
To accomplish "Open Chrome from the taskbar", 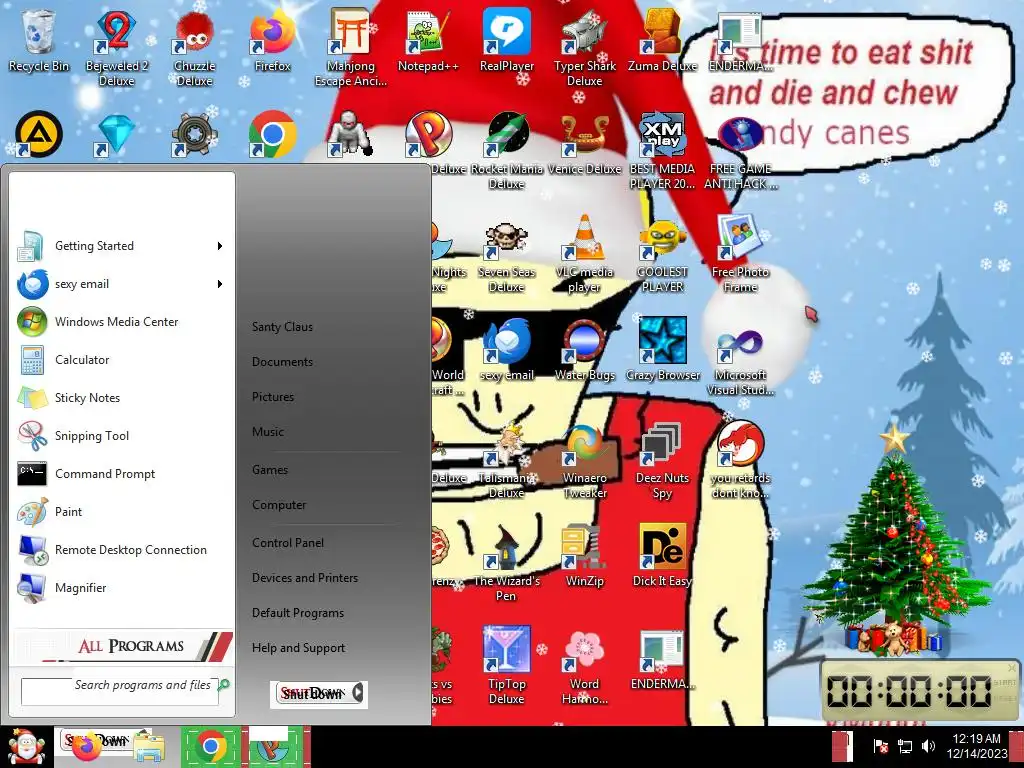I will pos(210,746).
